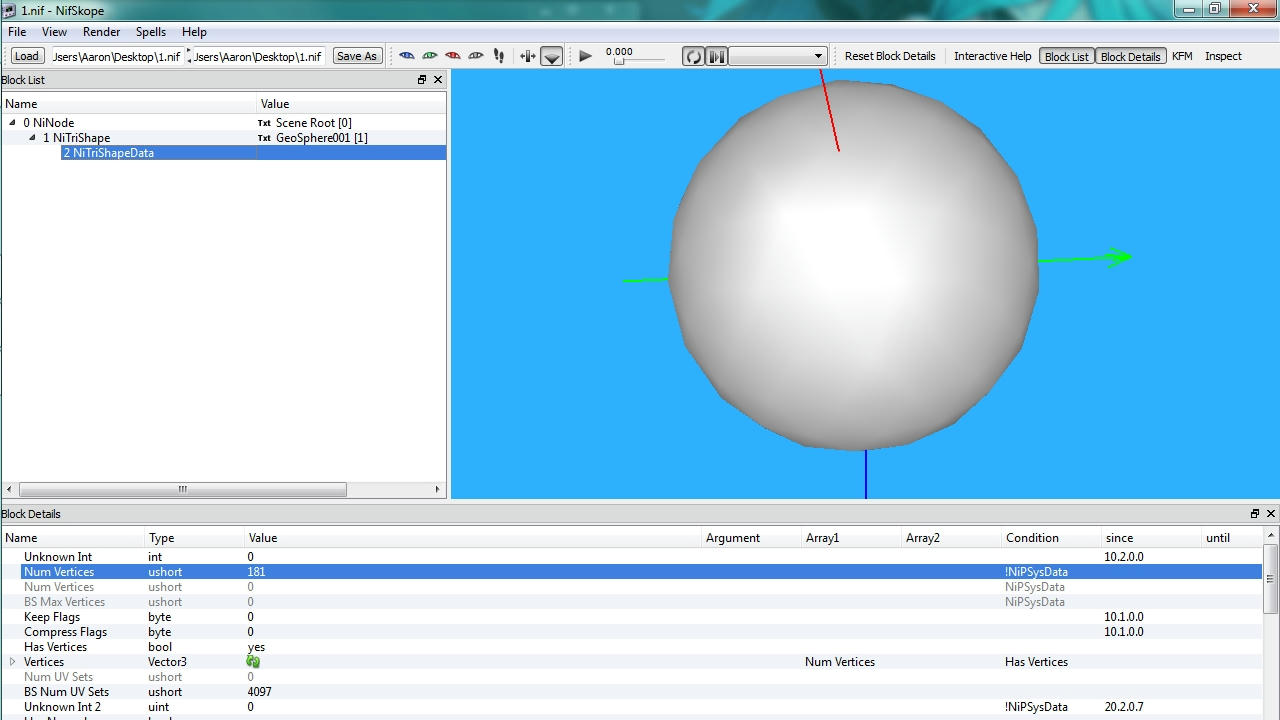Click the save file path field
Screen dimensions: 1280x720
pos(258,56)
